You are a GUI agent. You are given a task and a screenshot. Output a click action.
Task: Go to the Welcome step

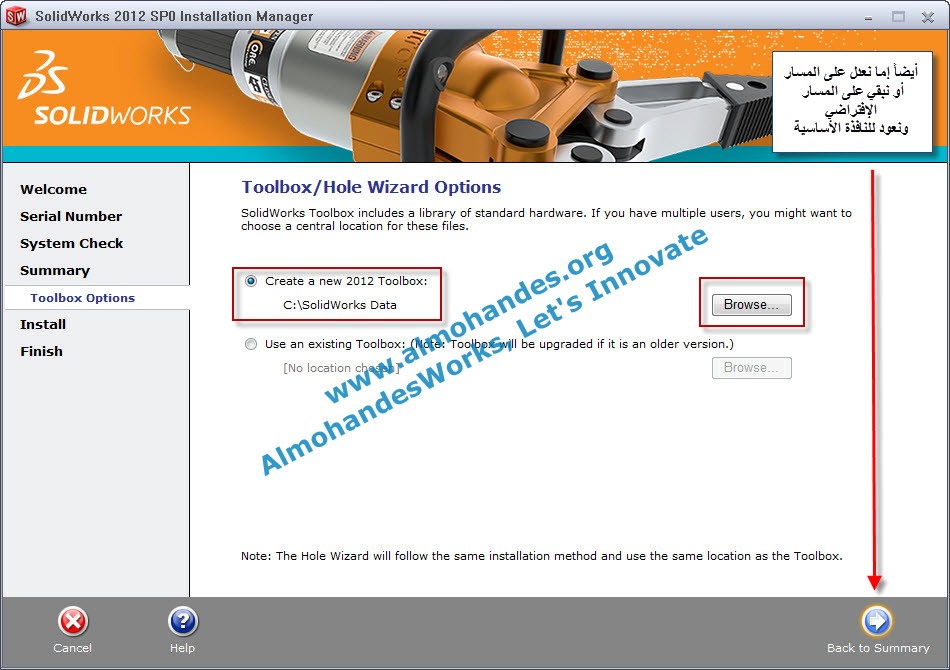pyautogui.click(x=53, y=190)
